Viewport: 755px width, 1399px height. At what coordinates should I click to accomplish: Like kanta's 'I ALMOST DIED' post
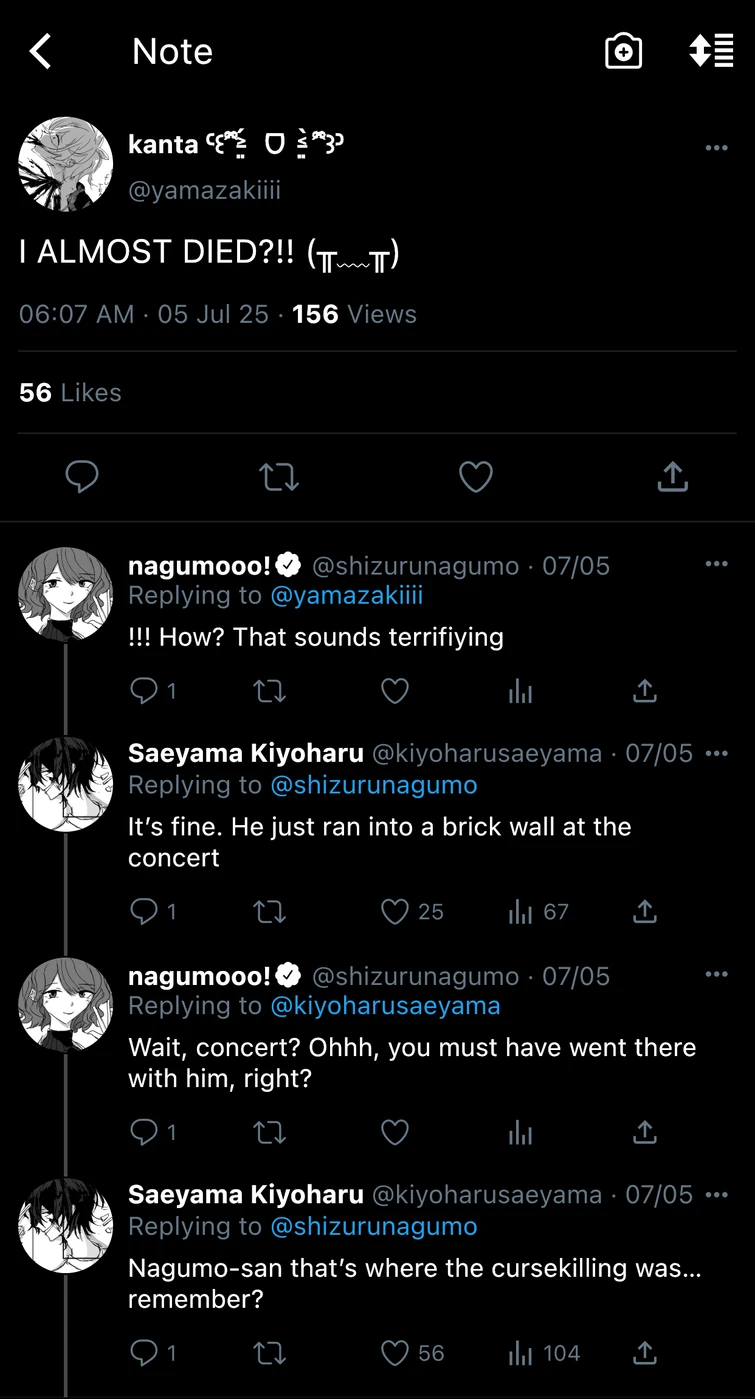(475, 477)
